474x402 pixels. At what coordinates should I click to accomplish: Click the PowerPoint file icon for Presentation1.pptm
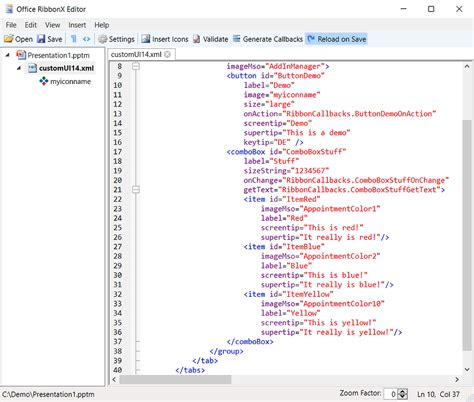point(21,55)
